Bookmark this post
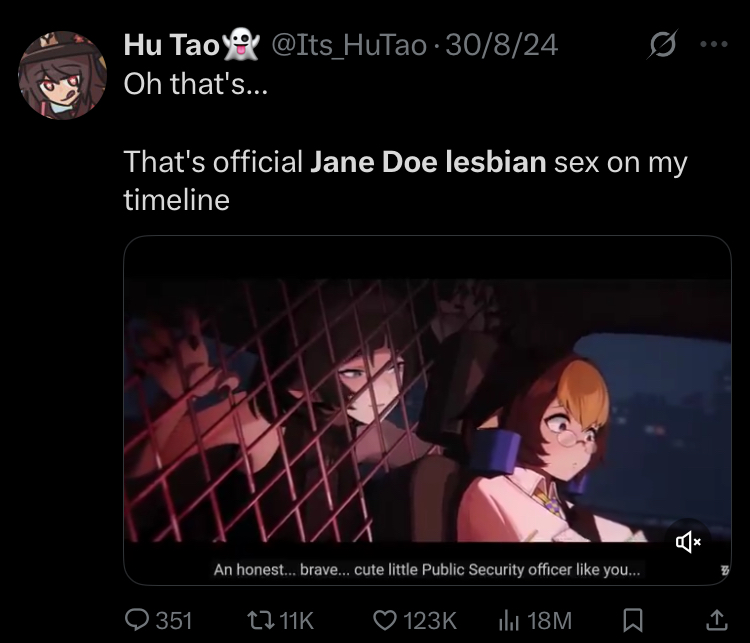 coord(633,620)
